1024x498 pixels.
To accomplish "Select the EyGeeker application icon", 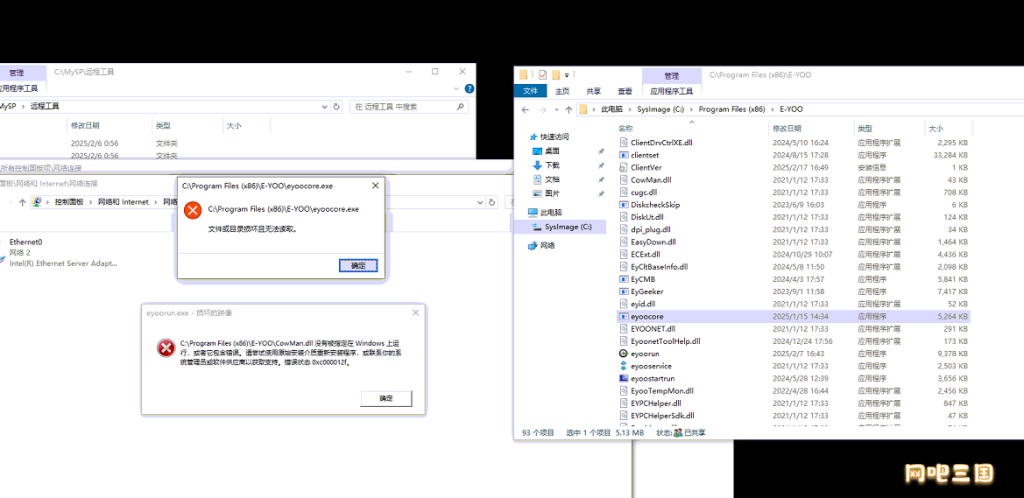I will click(x=623, y=291).
